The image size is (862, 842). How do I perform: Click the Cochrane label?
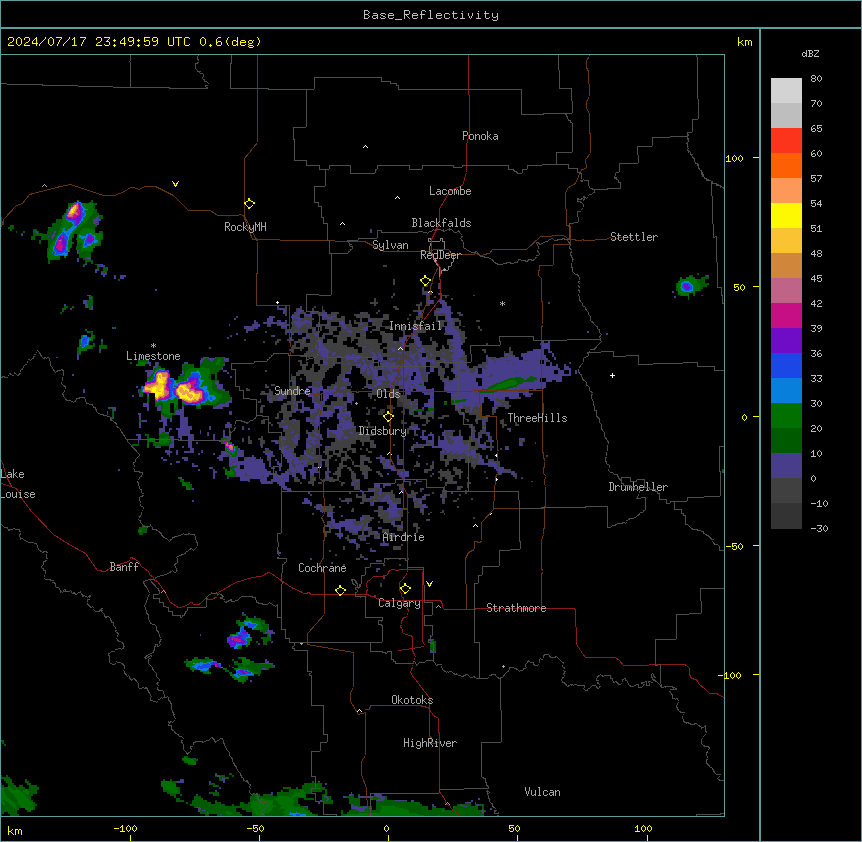pyautogui.click(x=322, y=568)
